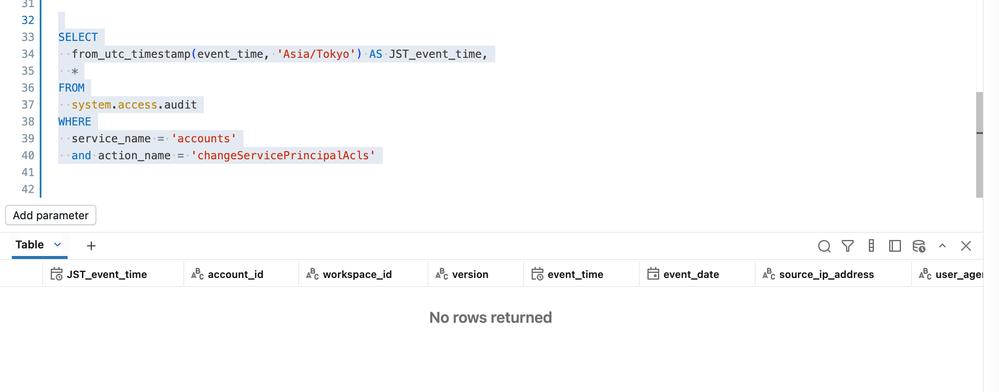Place cursor on the FROM keyword
This screenshot has width=999, height=392.
coord(71,88)
